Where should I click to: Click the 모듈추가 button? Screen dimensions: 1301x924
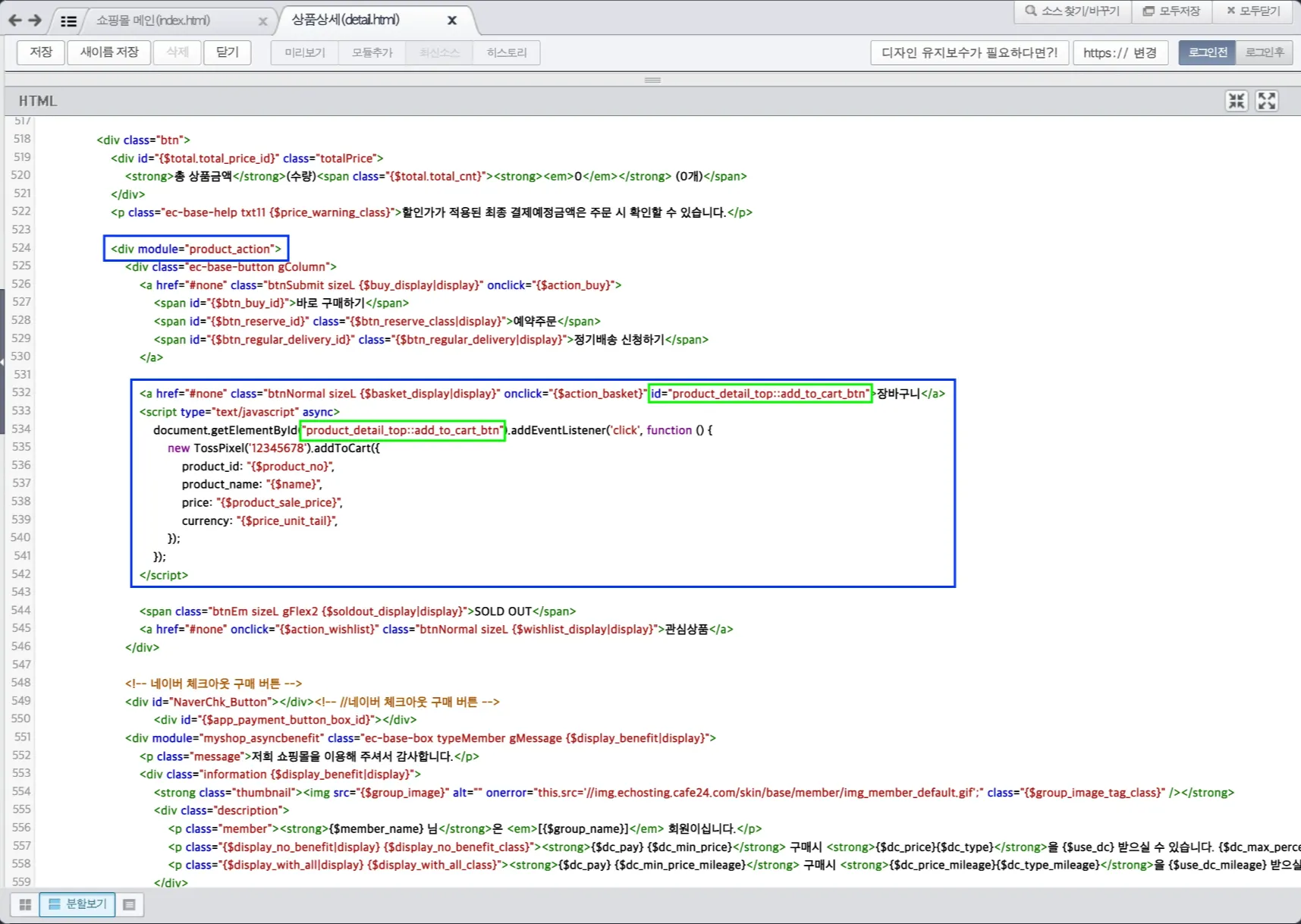[372, 52]
